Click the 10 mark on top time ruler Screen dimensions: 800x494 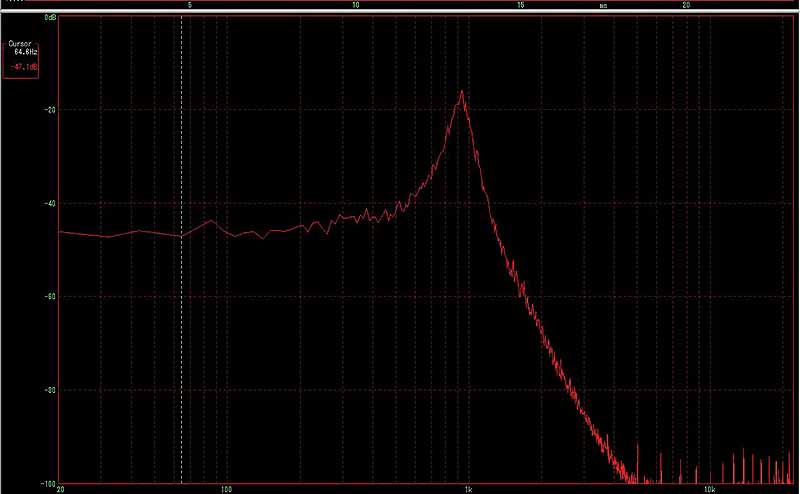point(355,5)
